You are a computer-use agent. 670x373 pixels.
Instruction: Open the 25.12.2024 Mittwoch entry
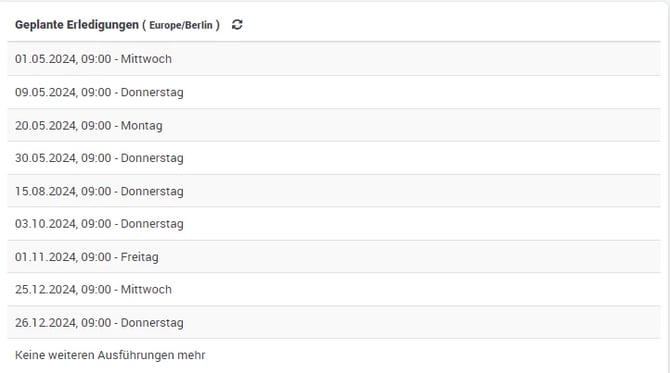tap(334, 290)
